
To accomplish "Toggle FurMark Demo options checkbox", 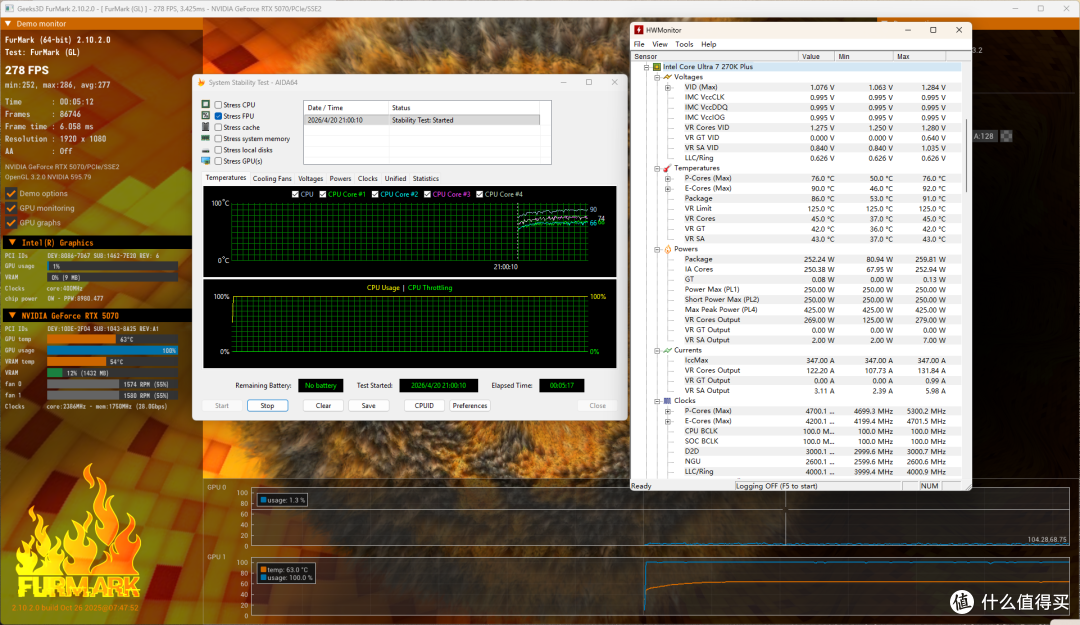I will 11,194.
